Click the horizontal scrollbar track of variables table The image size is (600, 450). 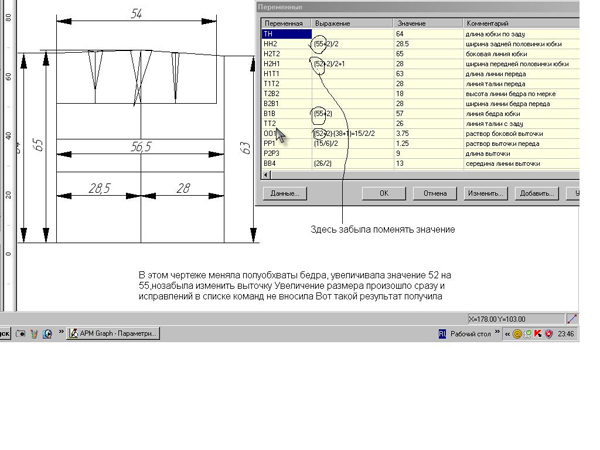[x=425, y=175]
